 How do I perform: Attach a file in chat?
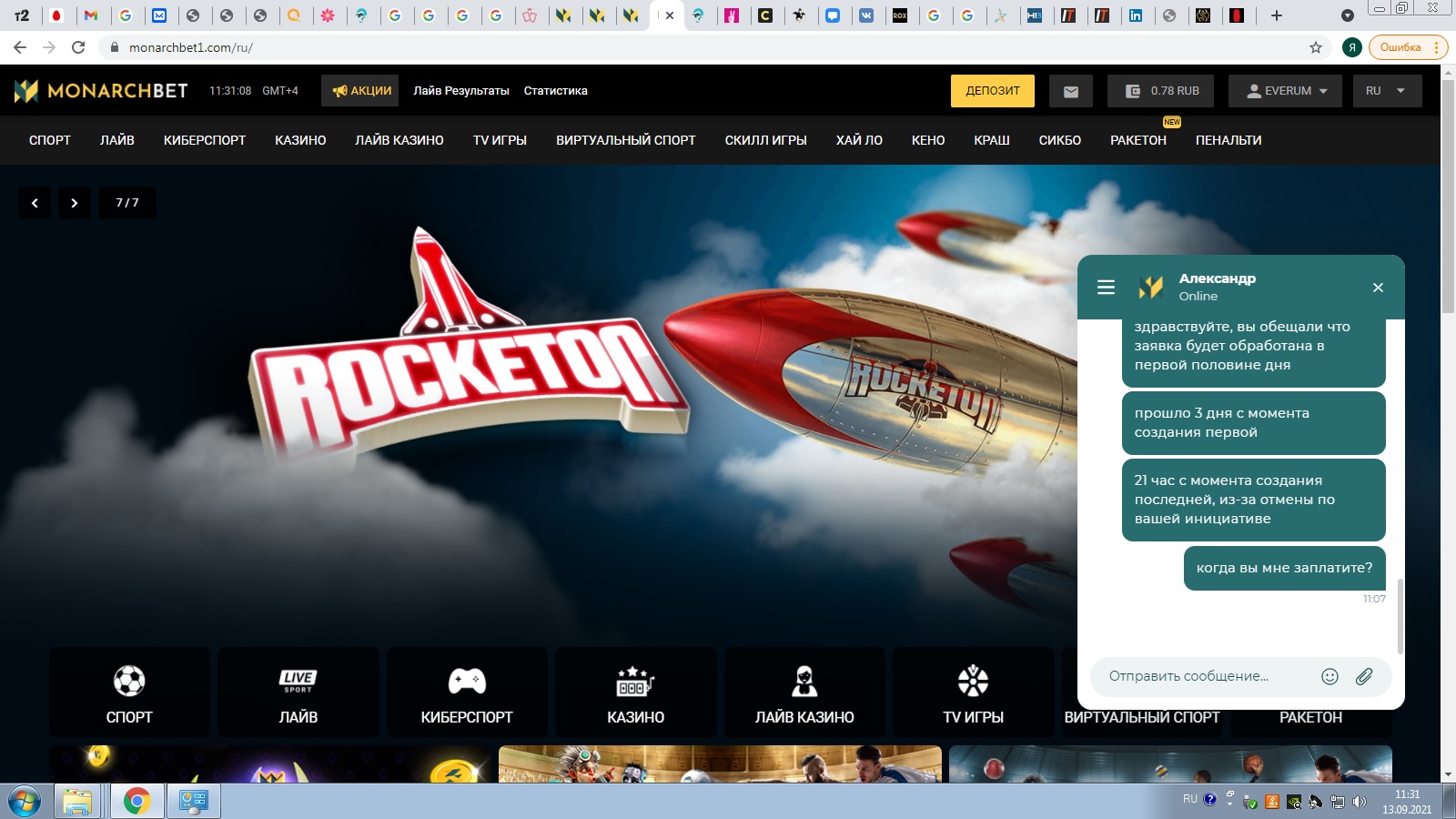point(1364,676)
